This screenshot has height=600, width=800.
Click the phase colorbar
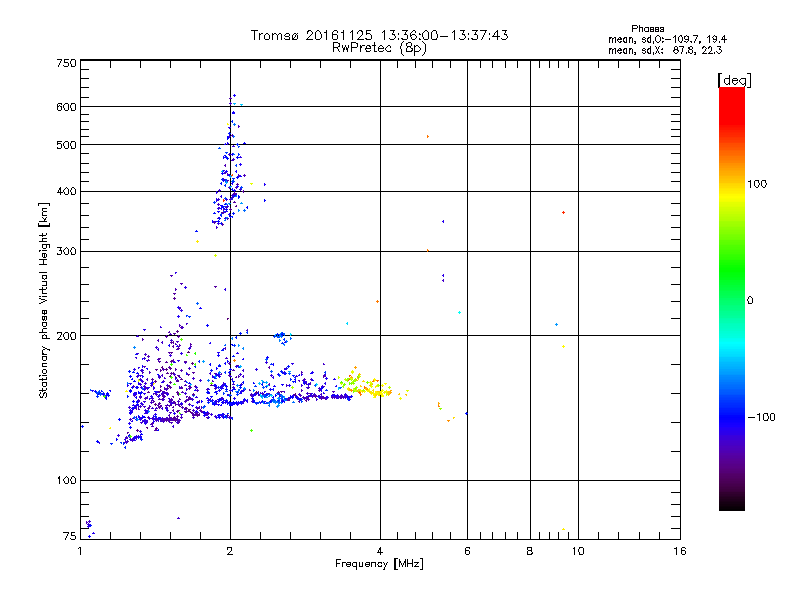(x=732, y=298)
